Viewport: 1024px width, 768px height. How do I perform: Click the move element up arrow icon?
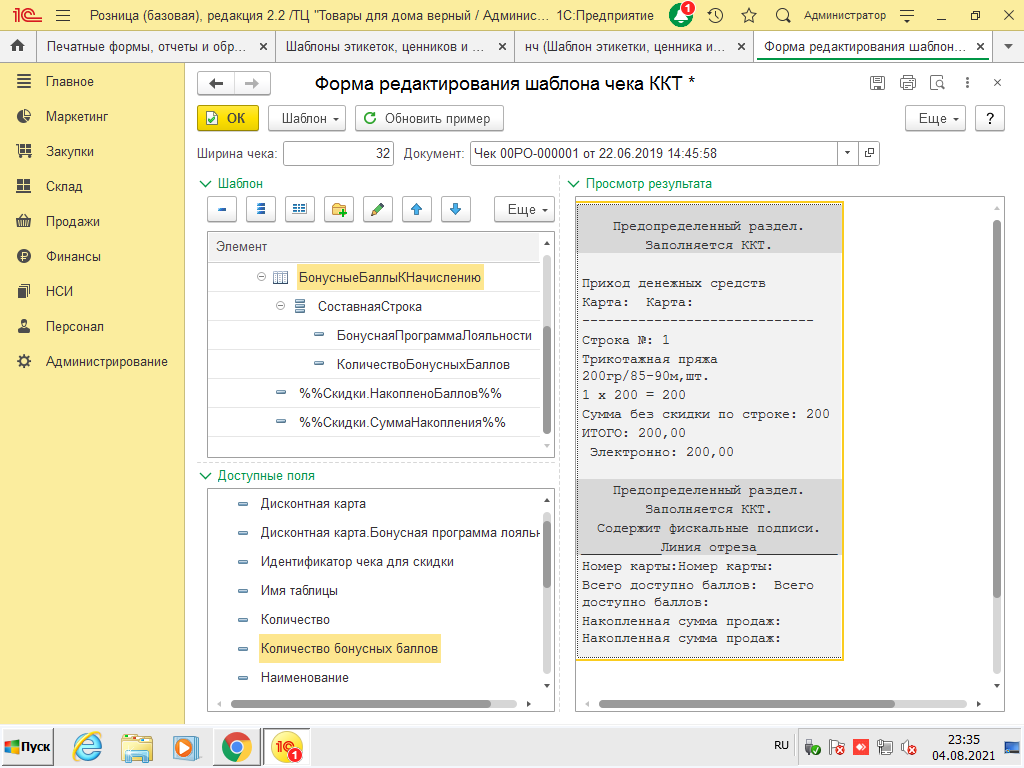pyautogui.click(x=416, y=209)
